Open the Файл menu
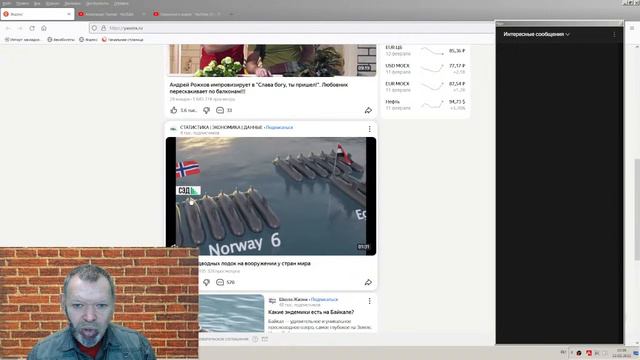Screen dimensions: 640x360 point(7,3)
